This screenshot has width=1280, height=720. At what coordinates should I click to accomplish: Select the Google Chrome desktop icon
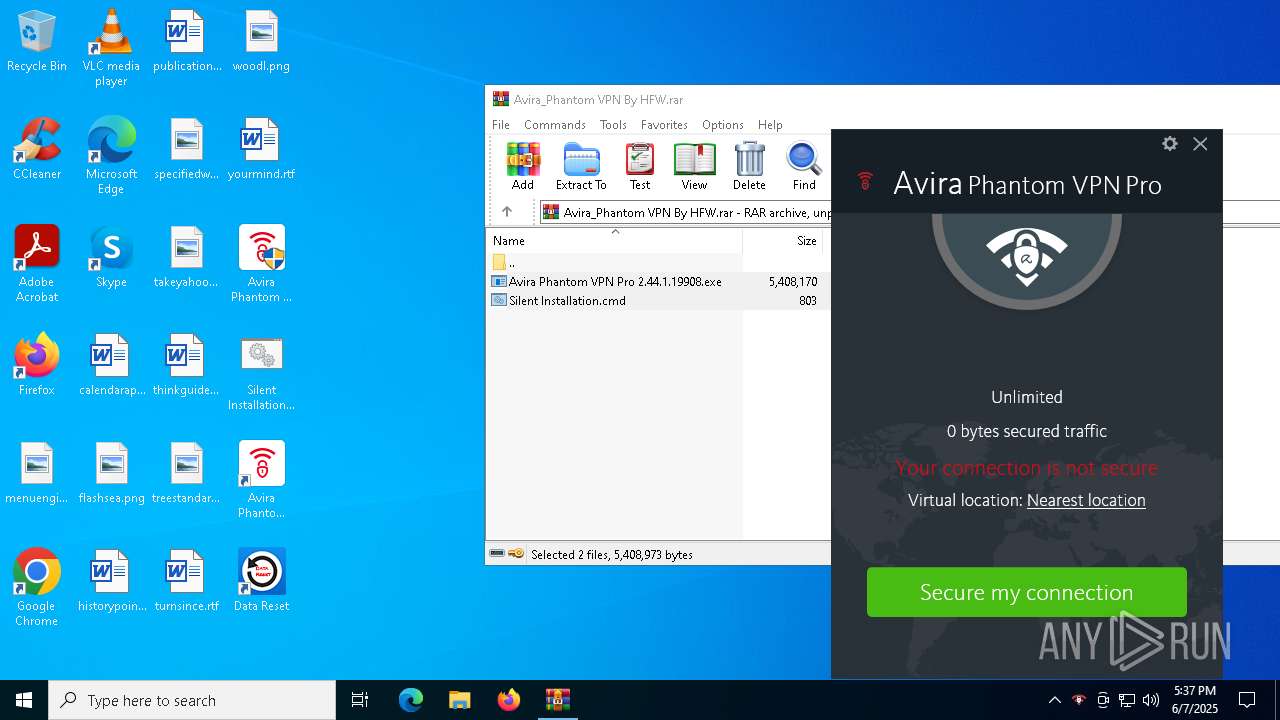pos(37,588)
